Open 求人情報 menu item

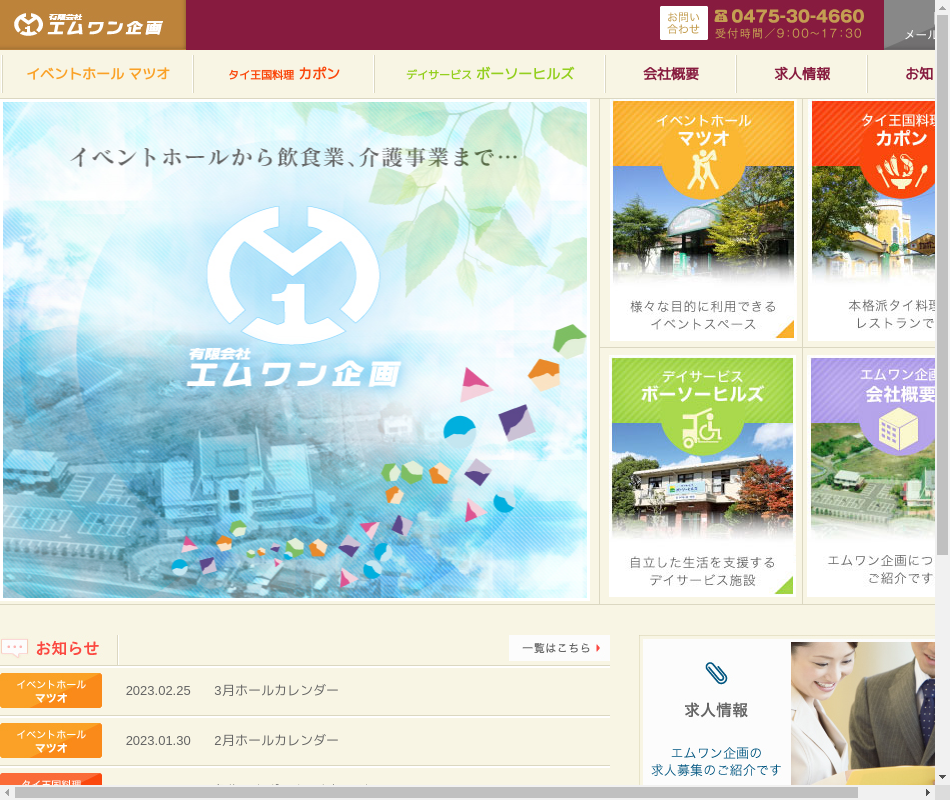pyautogui.click(x=802, y=74)
